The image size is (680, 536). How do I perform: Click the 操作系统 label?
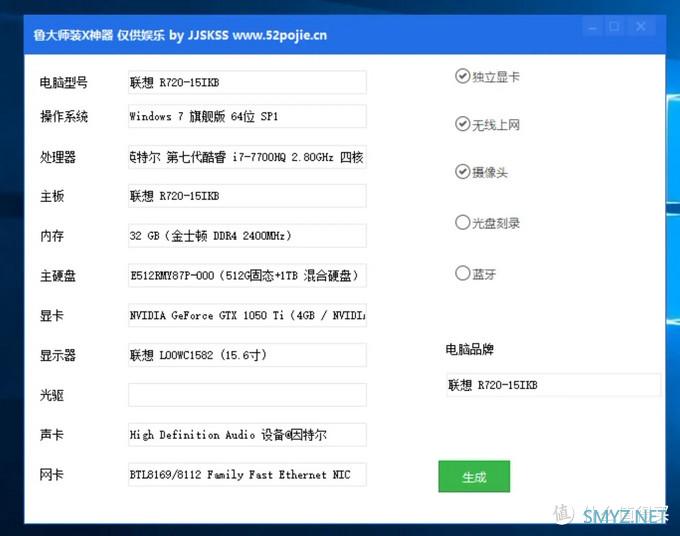pyautogui.click(x=64, y=116)
